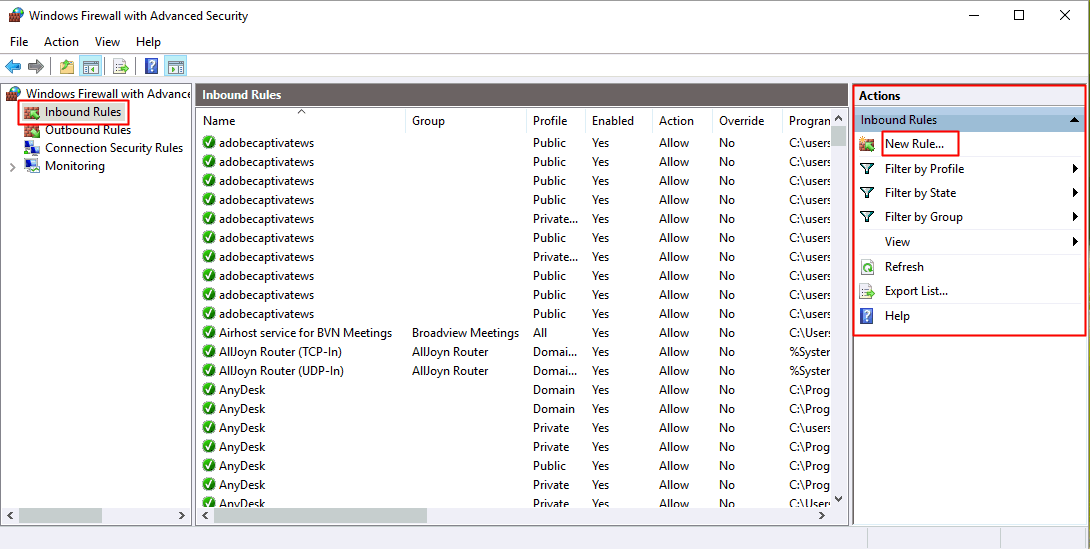Click the rules list vertical scrollbar down arrow
1090x549 pixels.
click(838, 498)
